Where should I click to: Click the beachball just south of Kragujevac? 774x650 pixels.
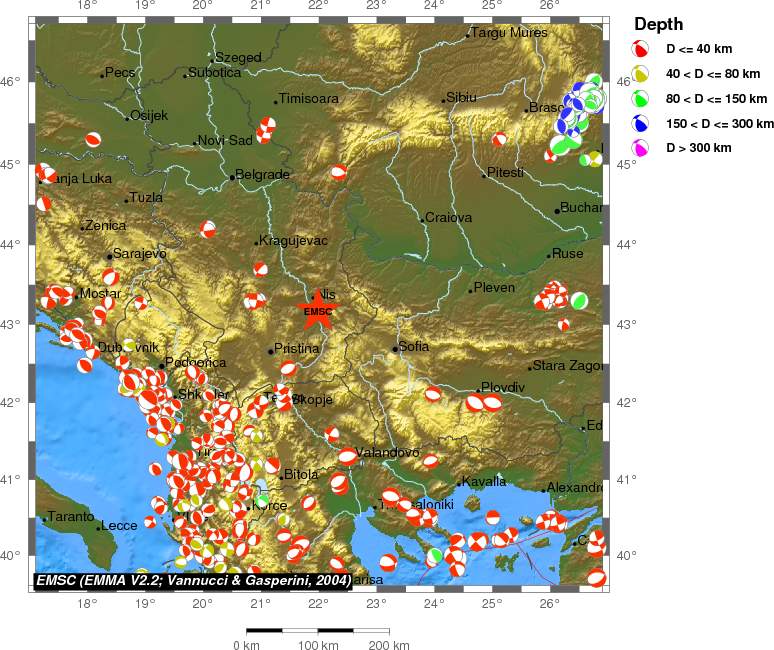click(261, 268)
